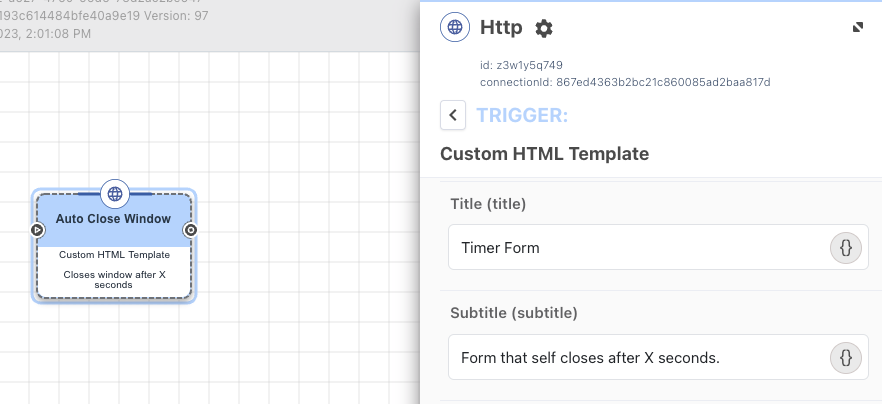Click the TRIGGER: breadcrumb label
The height and width of the screenshot is (404, 882).
coord(522,115)
